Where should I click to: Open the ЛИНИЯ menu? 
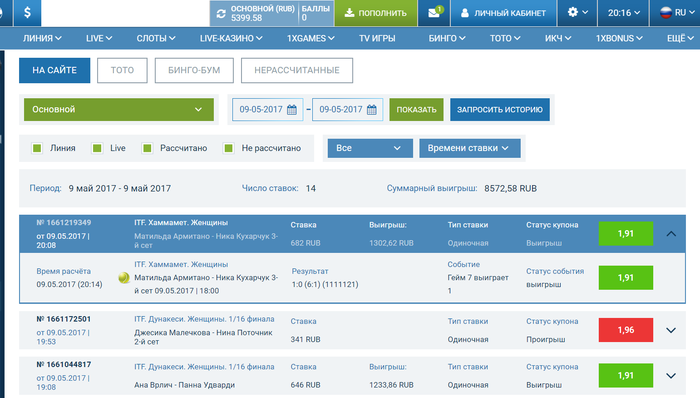(x=42, y=38)
